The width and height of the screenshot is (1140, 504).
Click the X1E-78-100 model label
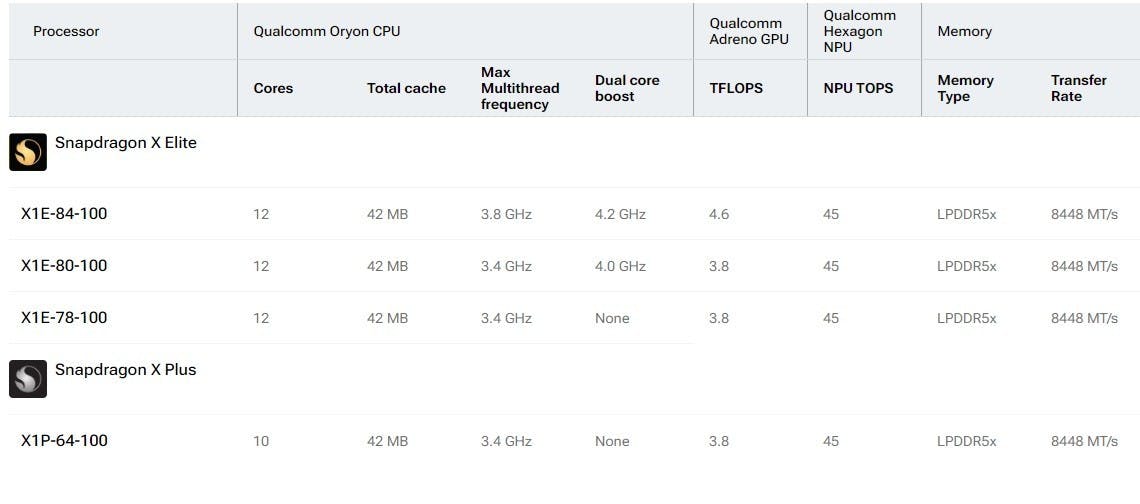click(x=64, y=318)
